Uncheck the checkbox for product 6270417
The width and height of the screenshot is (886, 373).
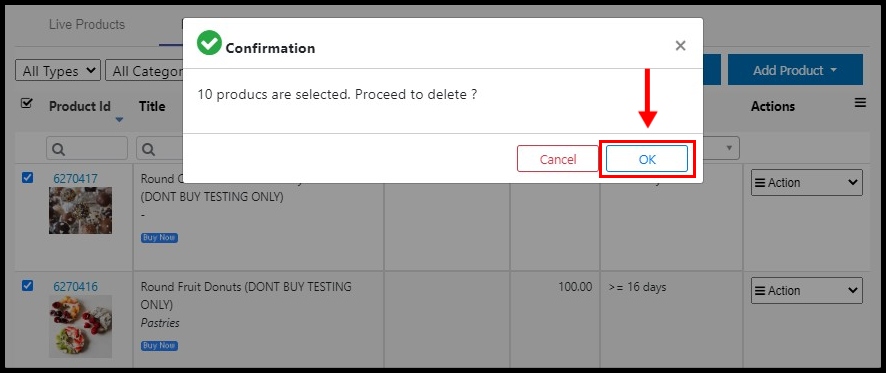(27, 178)
